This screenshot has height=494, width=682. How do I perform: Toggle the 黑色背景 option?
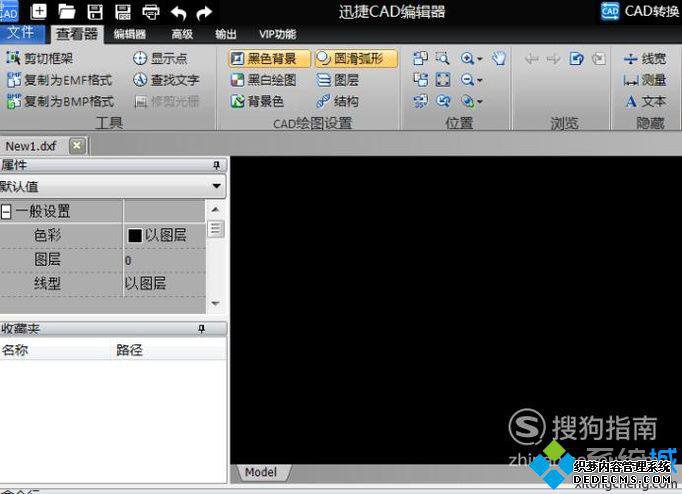[x=269, y=58]
